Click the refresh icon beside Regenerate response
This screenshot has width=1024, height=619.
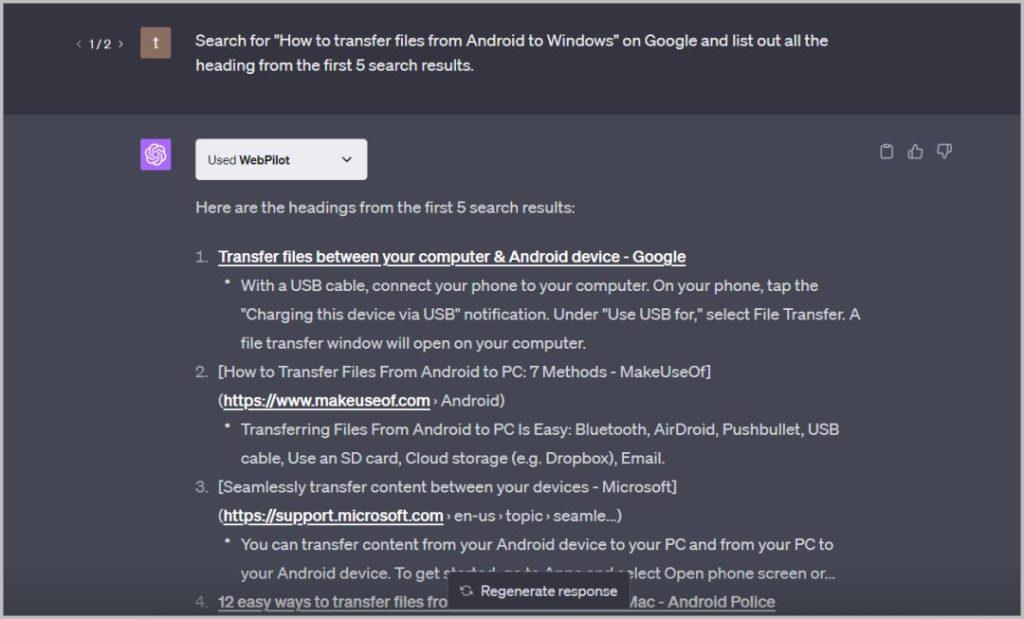click(466, 591)
